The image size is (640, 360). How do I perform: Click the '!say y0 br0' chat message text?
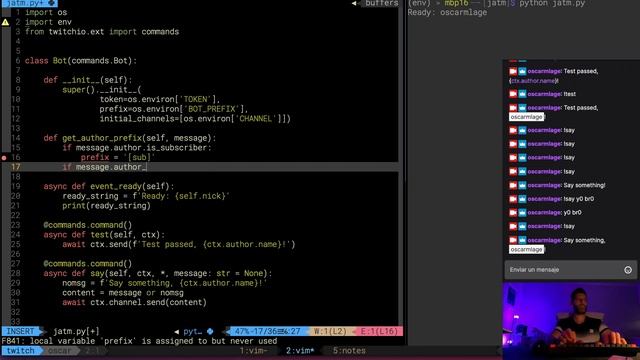click(x=578, y=199)
